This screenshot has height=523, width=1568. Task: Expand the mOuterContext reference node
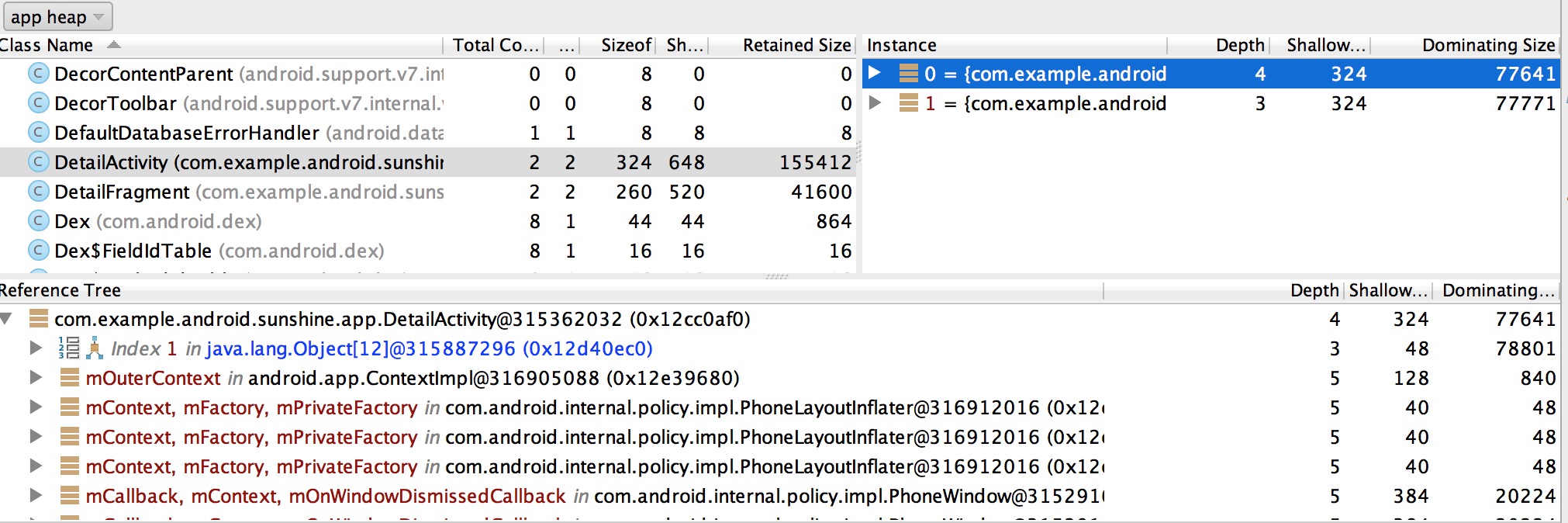point(36,377)
